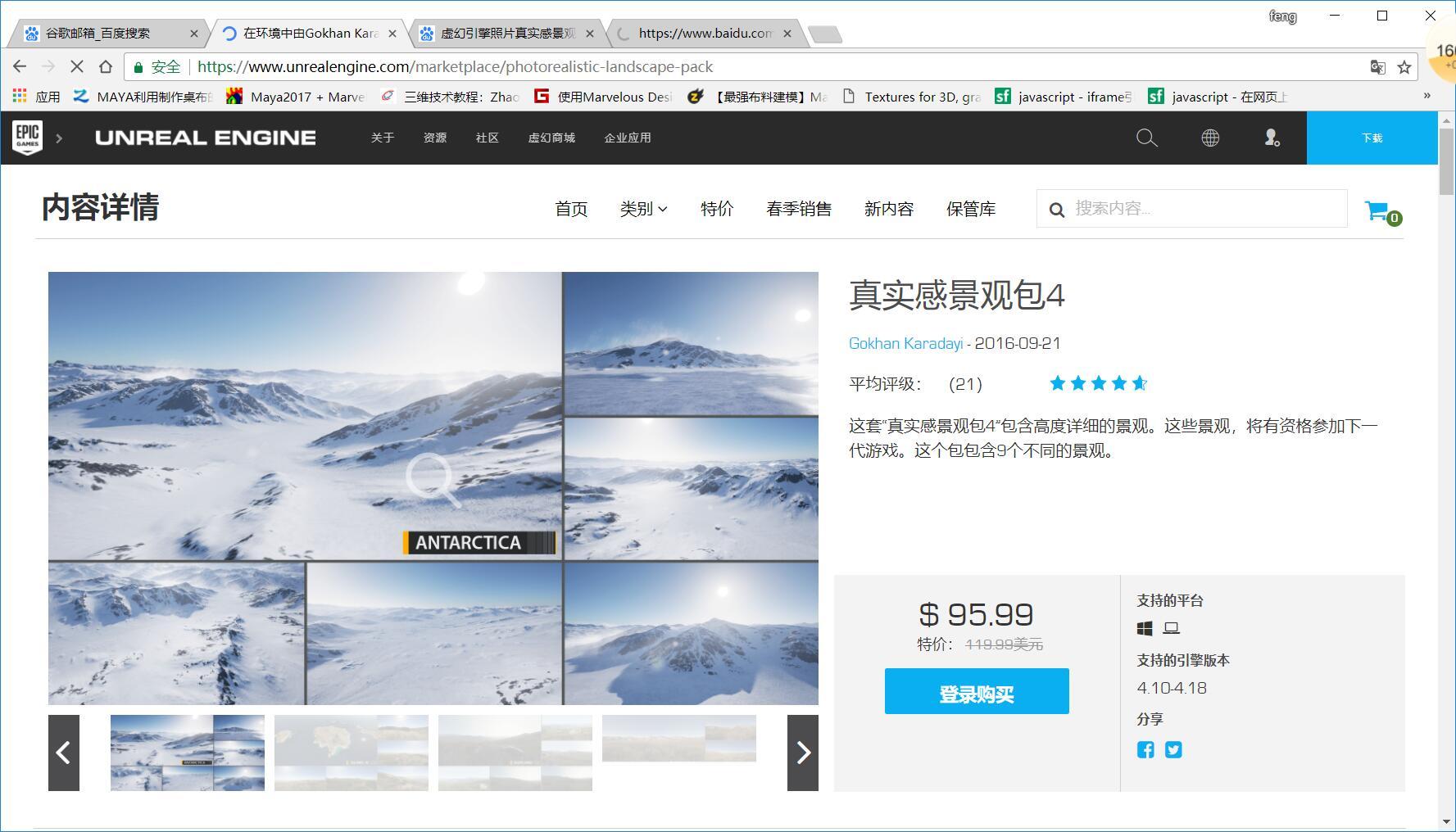This screenshot has width=1456, height=832.
Task: Show previous thumbnails with left arrow
Action: [64, 753]
